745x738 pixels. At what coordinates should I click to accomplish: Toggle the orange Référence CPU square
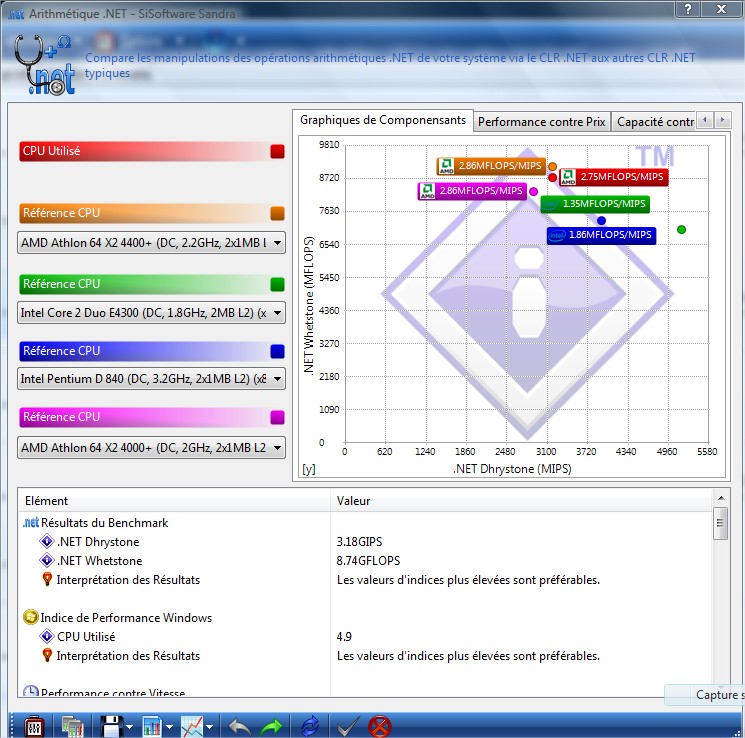click(277, 213)
